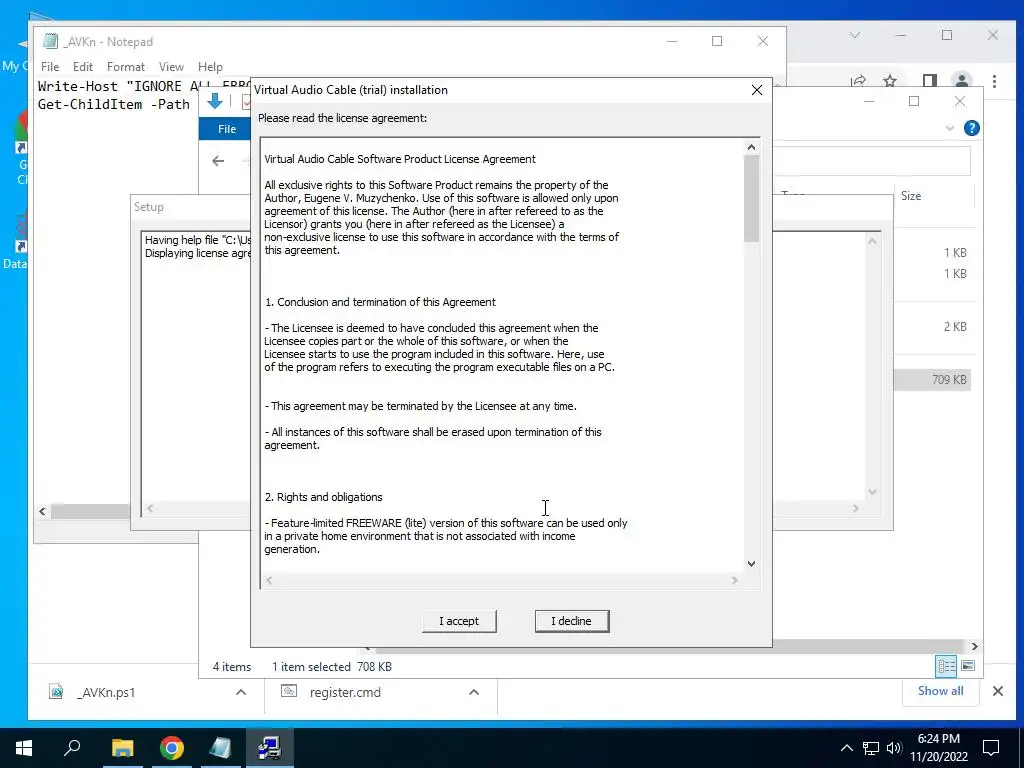Click Chrome share page icon

(858, 81)
